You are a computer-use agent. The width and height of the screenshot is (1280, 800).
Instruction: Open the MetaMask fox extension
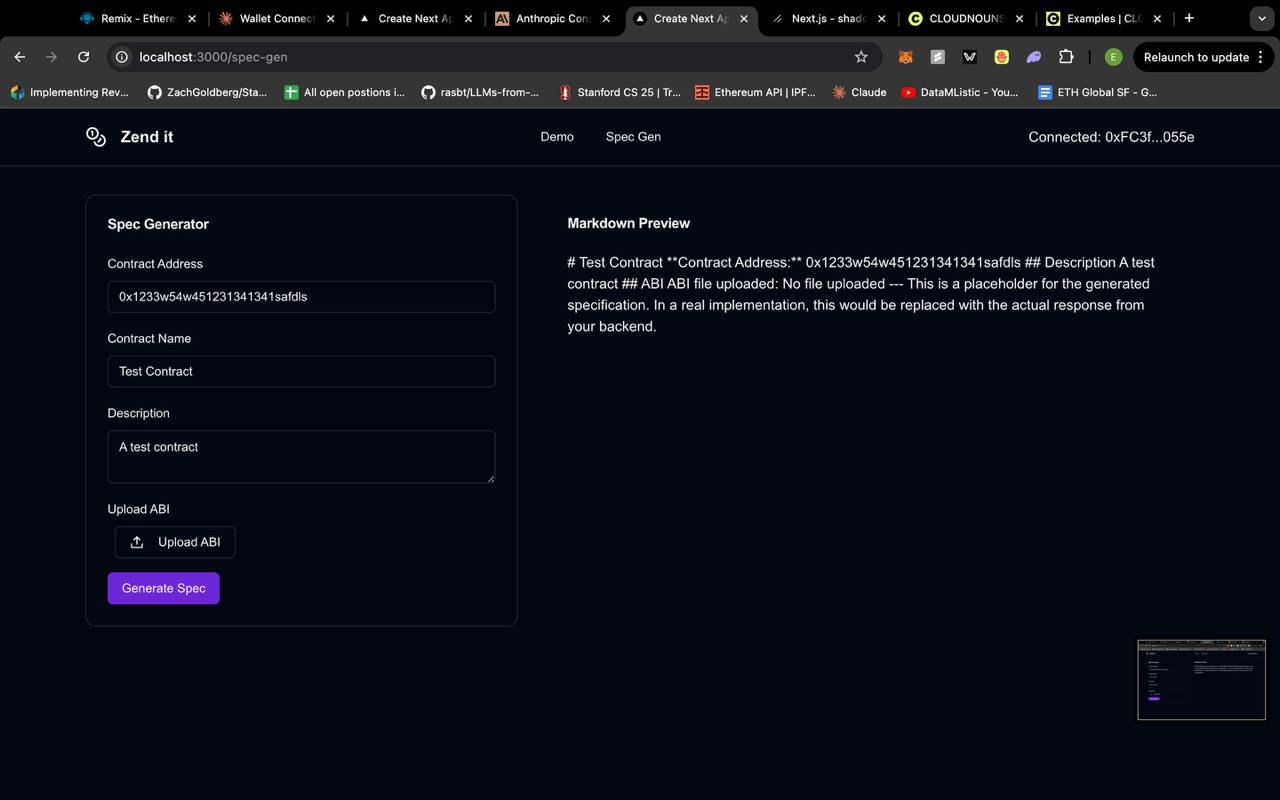click(x=905, y=57)
